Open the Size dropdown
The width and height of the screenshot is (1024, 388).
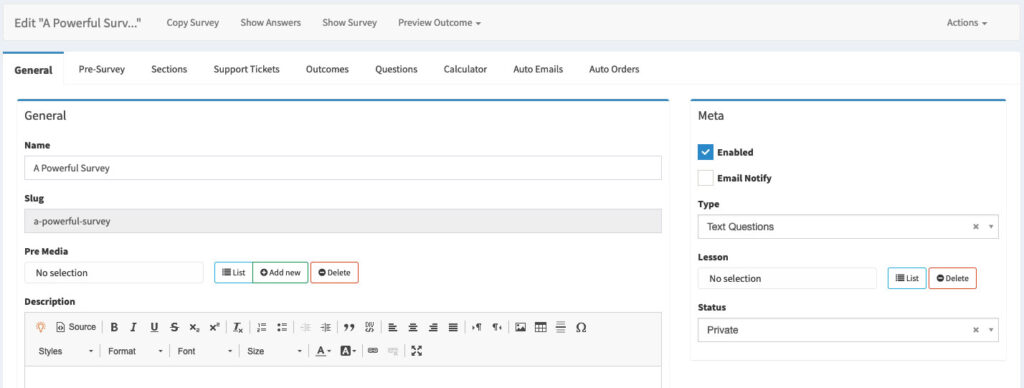274,351
